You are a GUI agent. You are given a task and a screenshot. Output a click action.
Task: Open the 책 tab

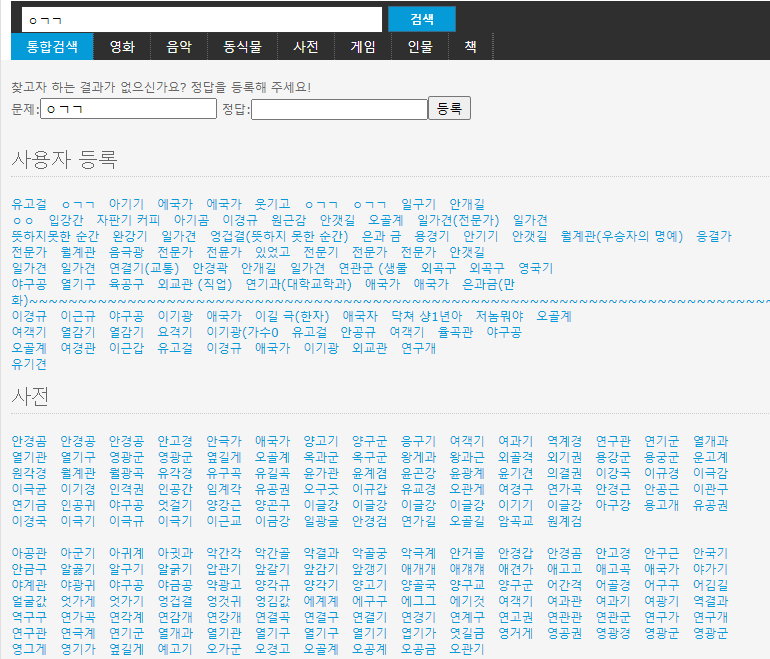(470, 47)
